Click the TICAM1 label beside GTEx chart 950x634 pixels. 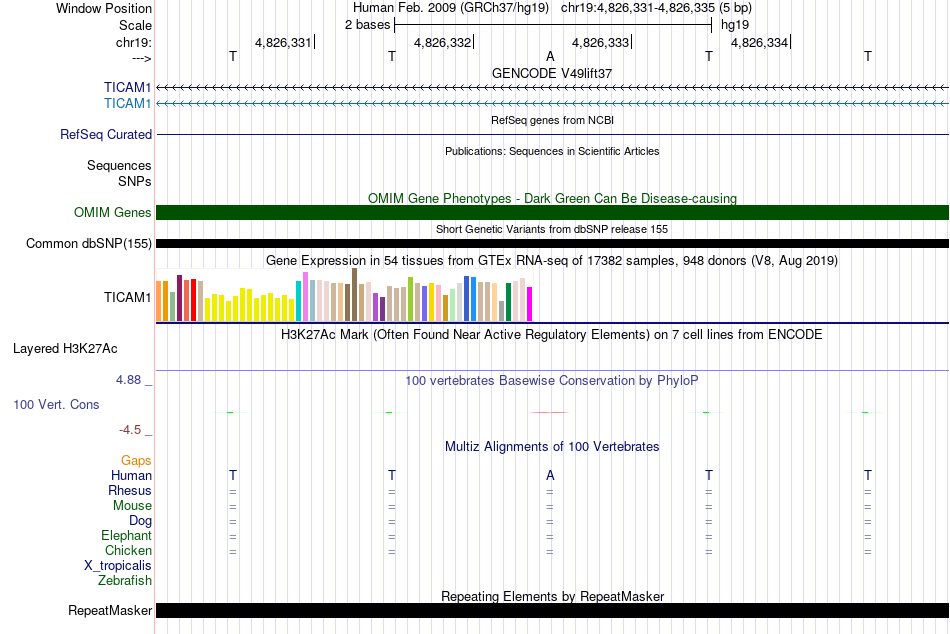point(127,297)
